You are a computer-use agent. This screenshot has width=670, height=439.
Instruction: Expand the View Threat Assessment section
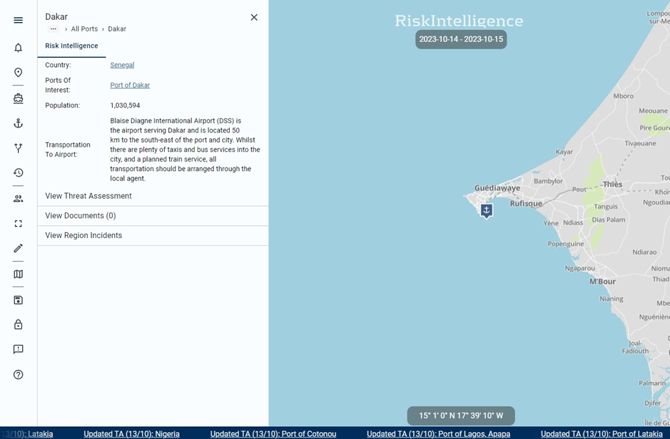click(x=153, y=196)
